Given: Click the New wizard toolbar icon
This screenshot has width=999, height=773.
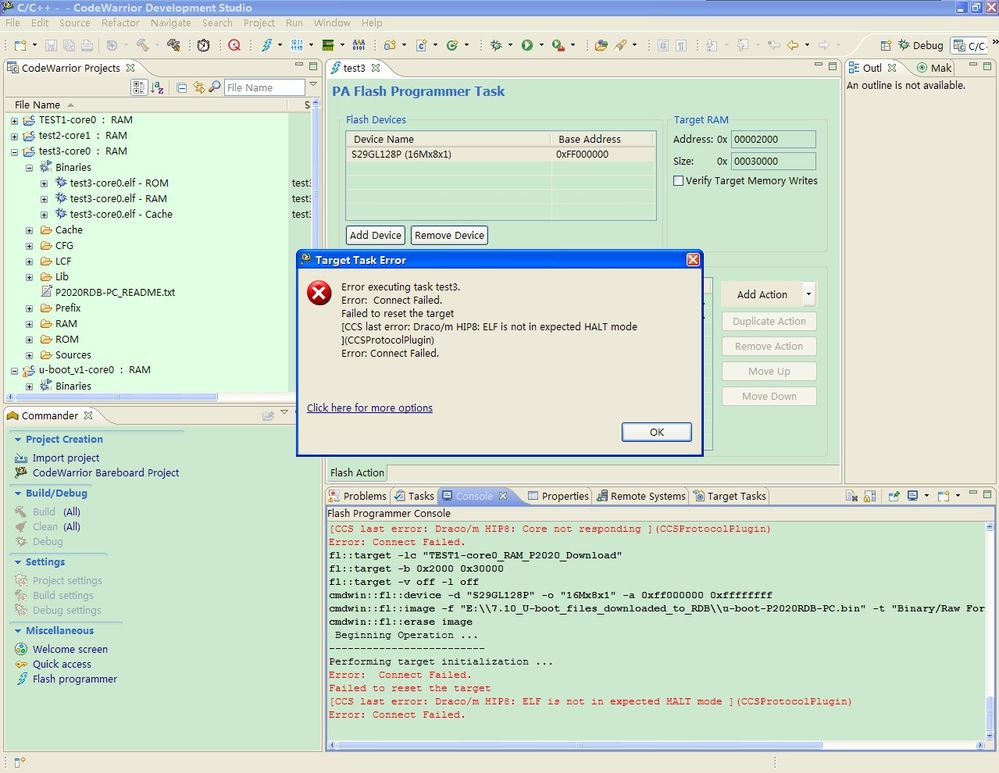Looking at the screenshot, I should click(x=20, y=45).
